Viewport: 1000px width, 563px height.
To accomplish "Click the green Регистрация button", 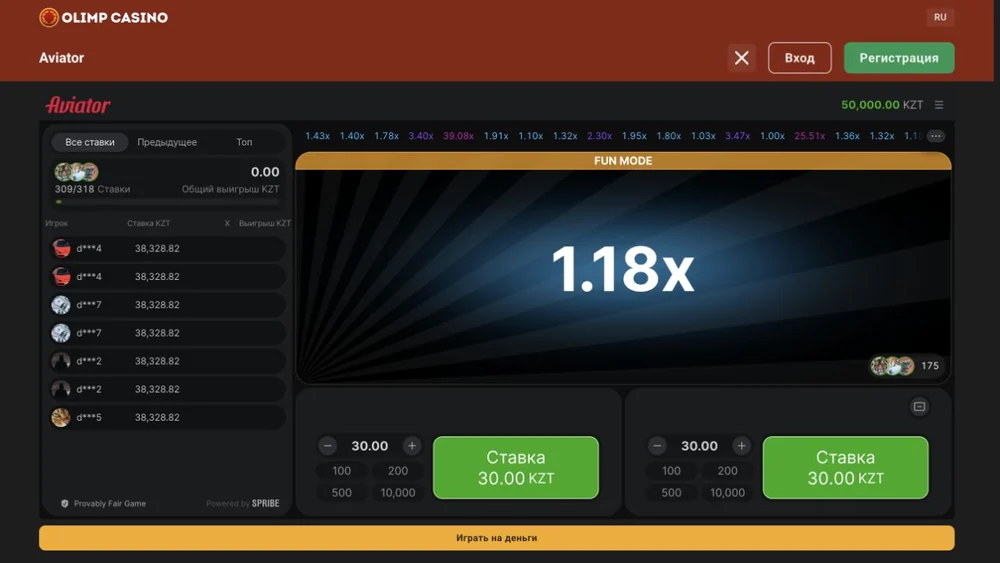I will click(899, 58).
